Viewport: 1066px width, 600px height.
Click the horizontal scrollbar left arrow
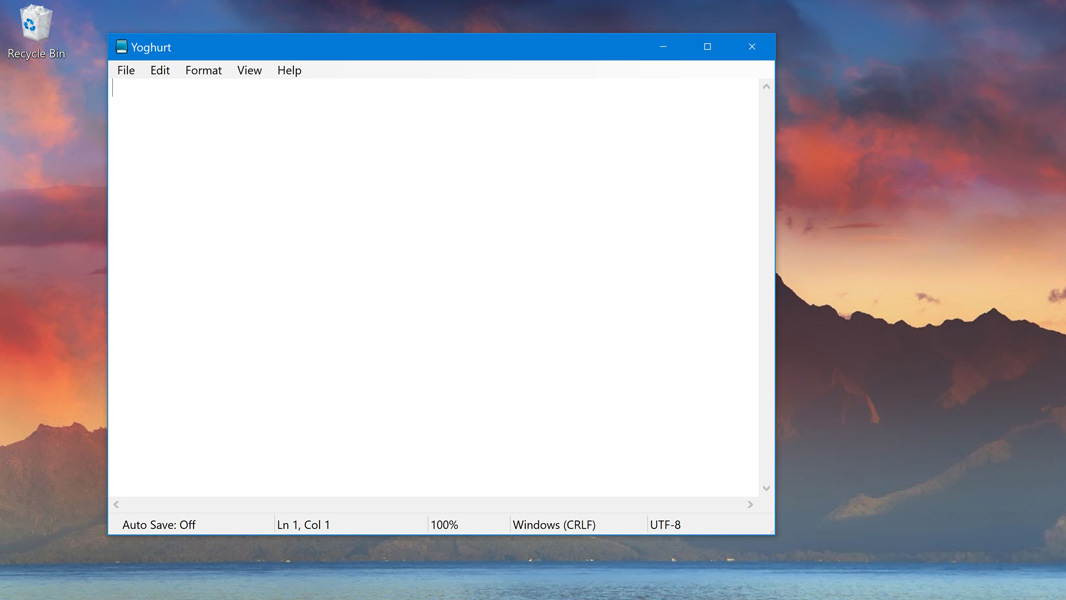click(117, 505)
